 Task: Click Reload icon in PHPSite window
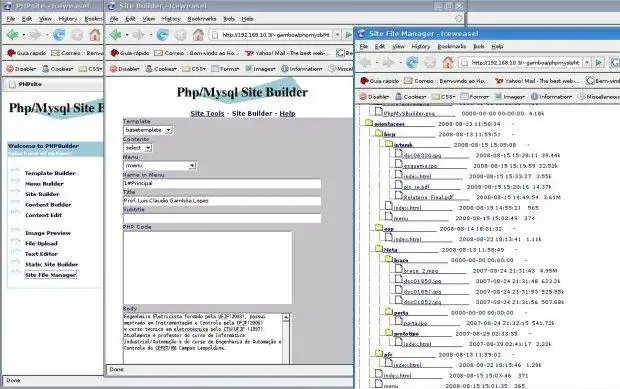tap(59, 35)
